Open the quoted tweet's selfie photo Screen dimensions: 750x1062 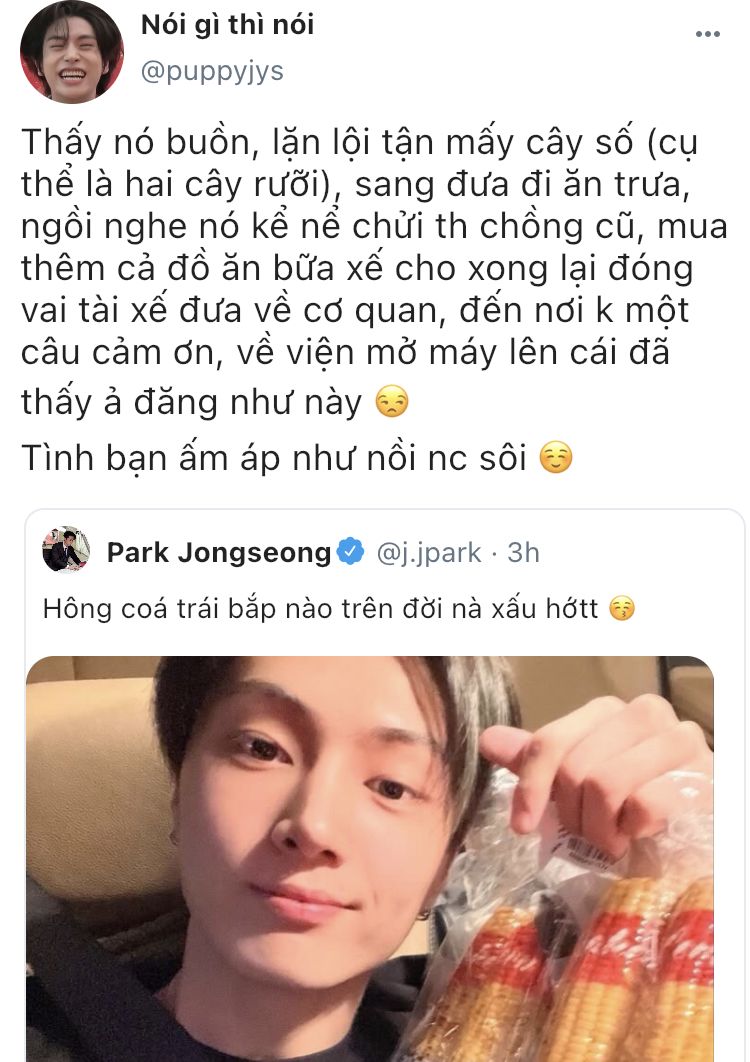(x=370, y=859)
